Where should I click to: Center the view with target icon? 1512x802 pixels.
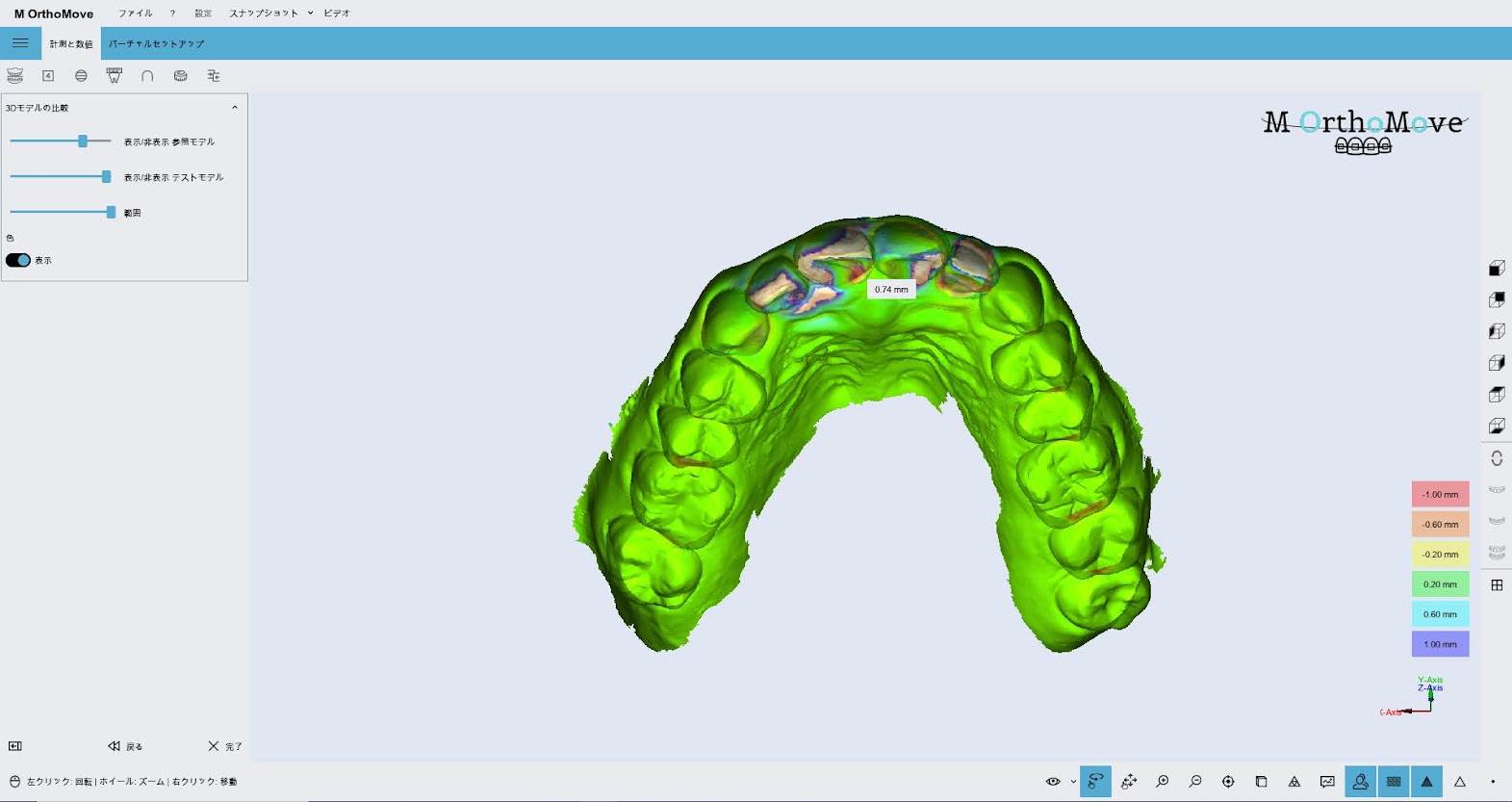tap(1228, 782)
